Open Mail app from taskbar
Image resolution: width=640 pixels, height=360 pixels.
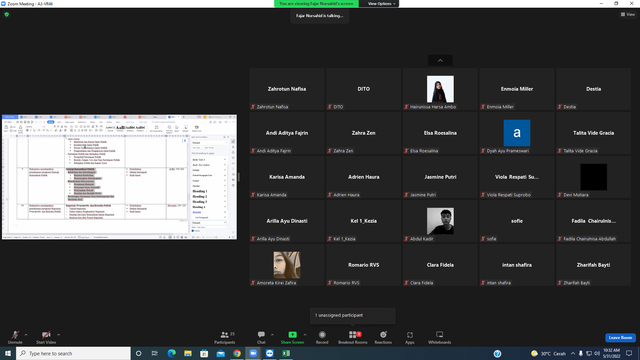pyautogui.click(x=220, y=353)
